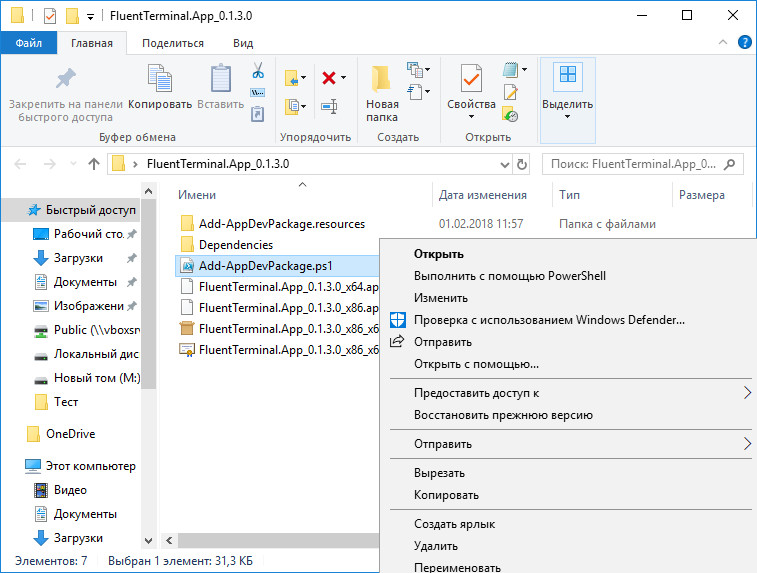Open recent locations dropdown arrow
The height and width of the screenshot is (573, 757).
click(x=73, y=164)
